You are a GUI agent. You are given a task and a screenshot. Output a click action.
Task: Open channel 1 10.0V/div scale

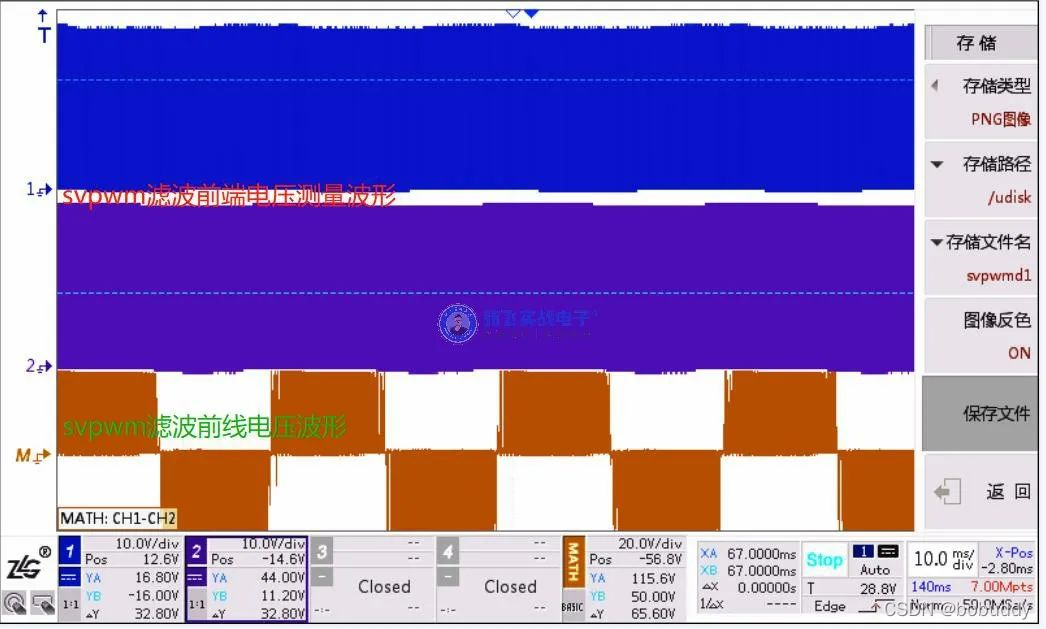(x=147, y=544)
